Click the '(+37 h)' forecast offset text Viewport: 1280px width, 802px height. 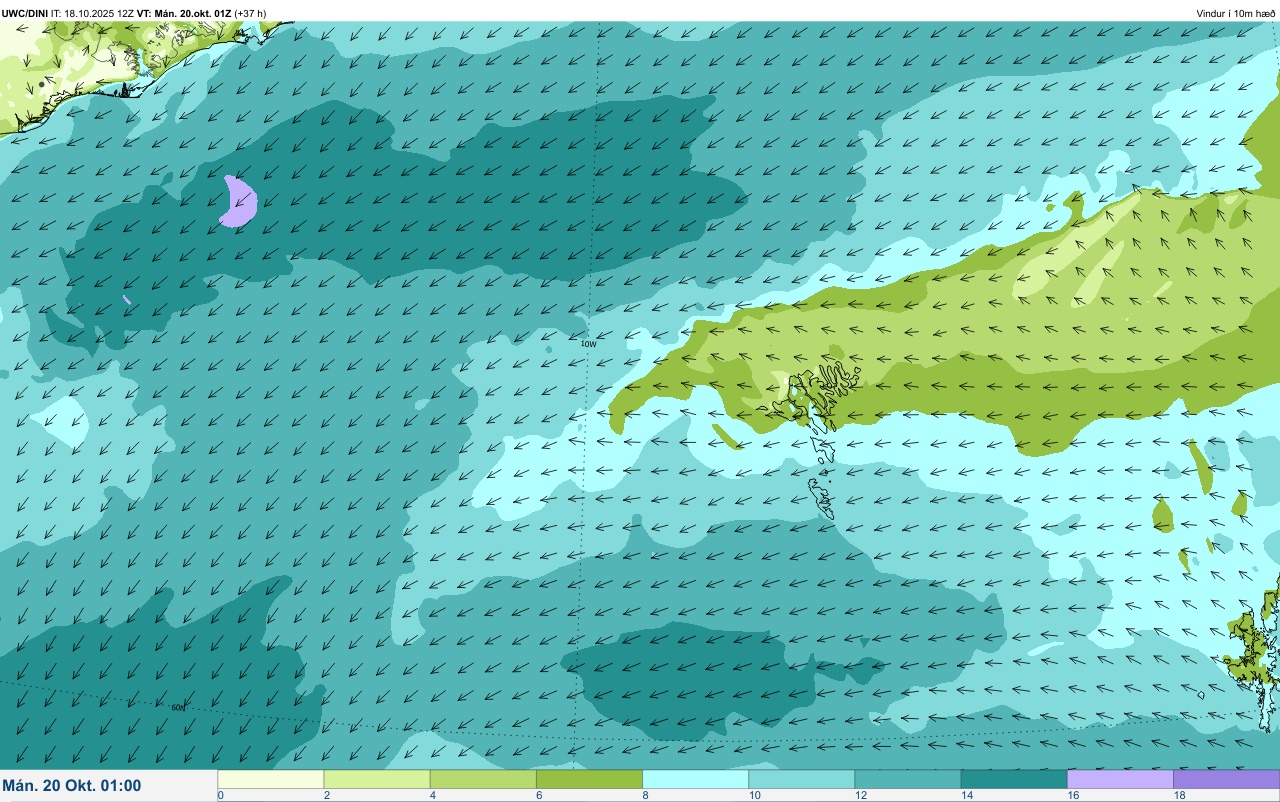pyautogui.click(x=250, y=13)
